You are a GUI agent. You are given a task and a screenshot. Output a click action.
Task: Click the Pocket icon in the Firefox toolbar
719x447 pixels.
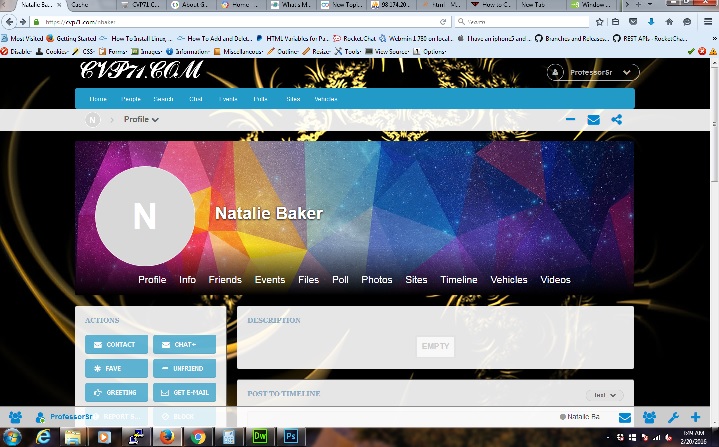coord(633,22)
